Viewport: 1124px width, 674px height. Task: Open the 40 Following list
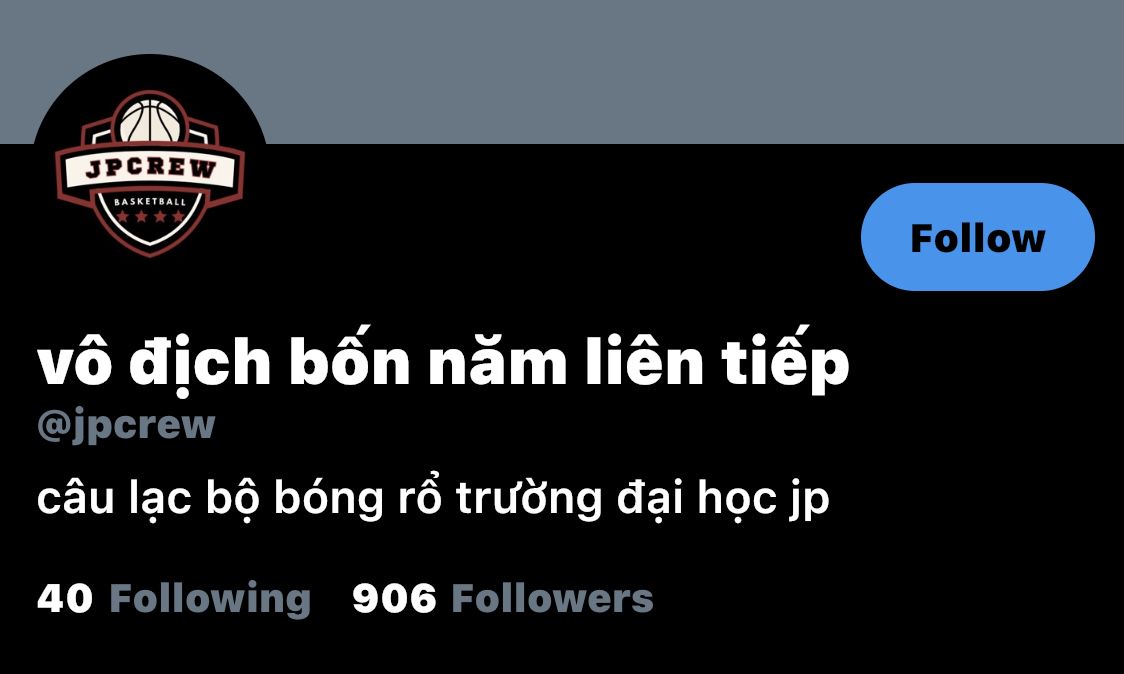pos(173,599)
